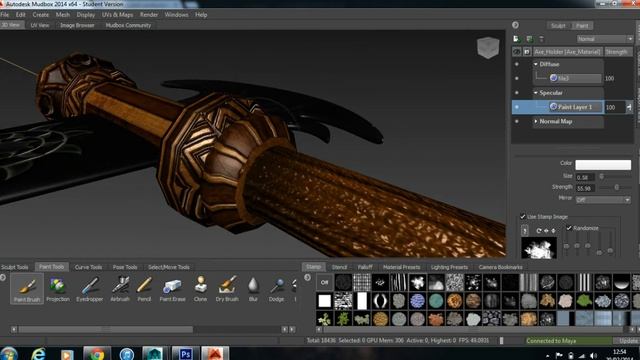Screen dimensions: 640x360
Task: Select the Dodge tool
Action: coord(276,289)
